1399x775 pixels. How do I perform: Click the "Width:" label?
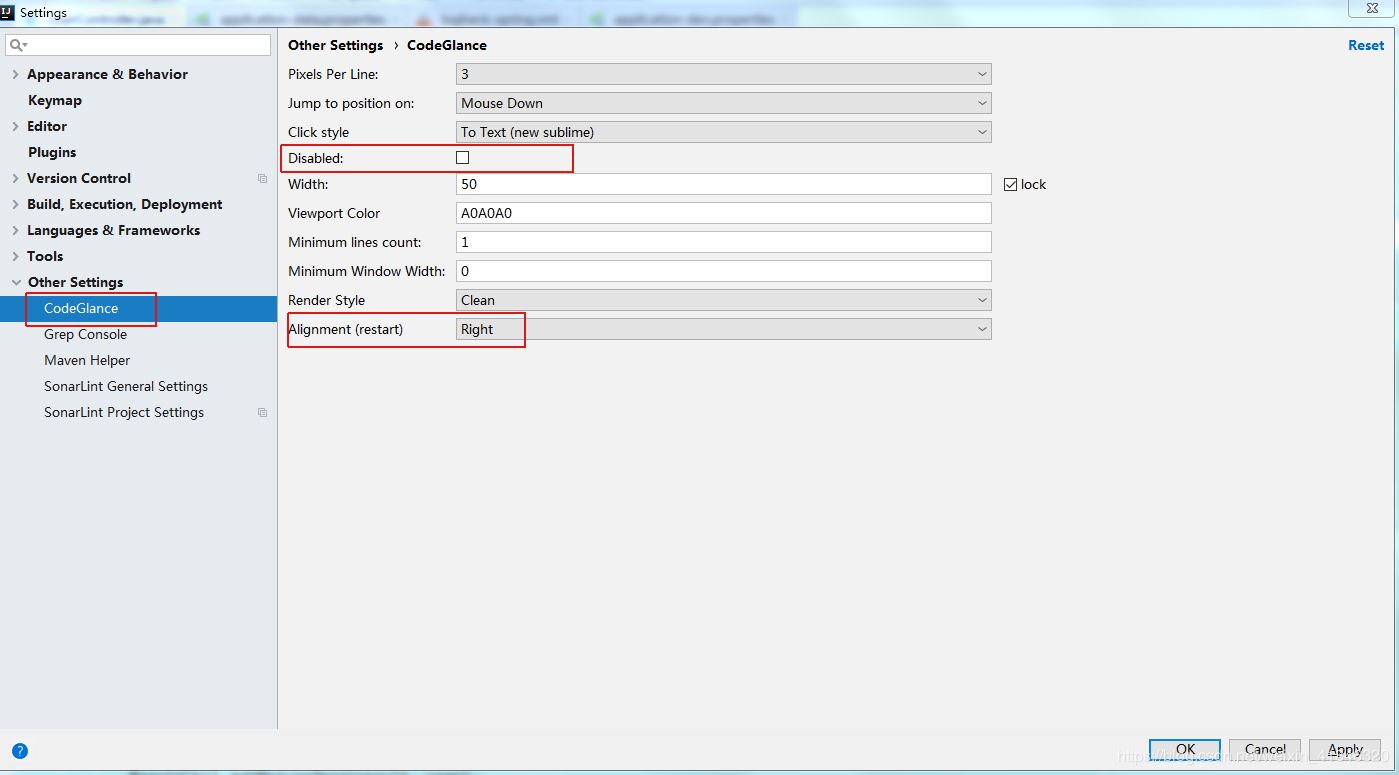[308, 184]
